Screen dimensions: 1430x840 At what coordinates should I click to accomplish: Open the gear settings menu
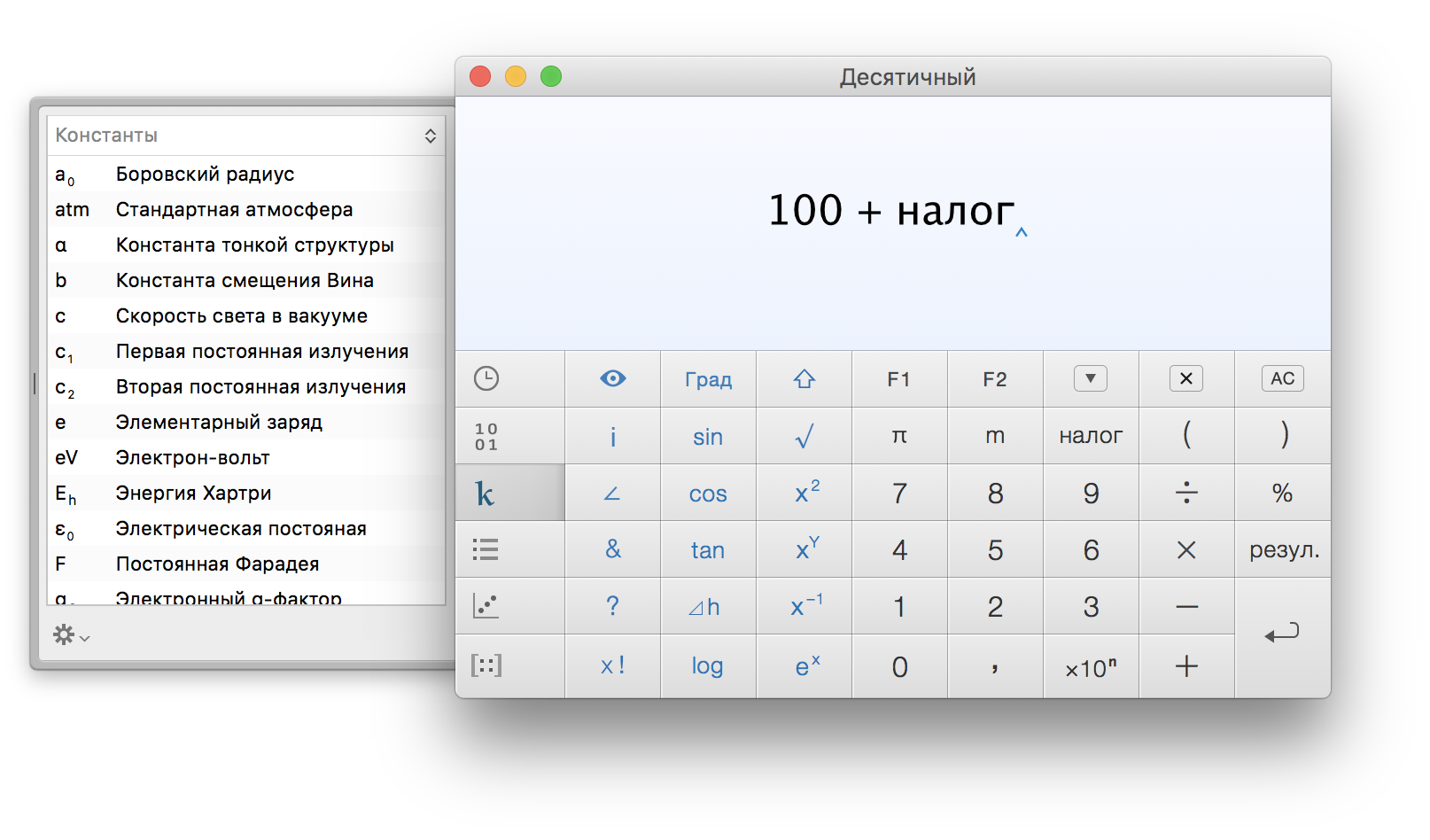(x=71, y=635)
